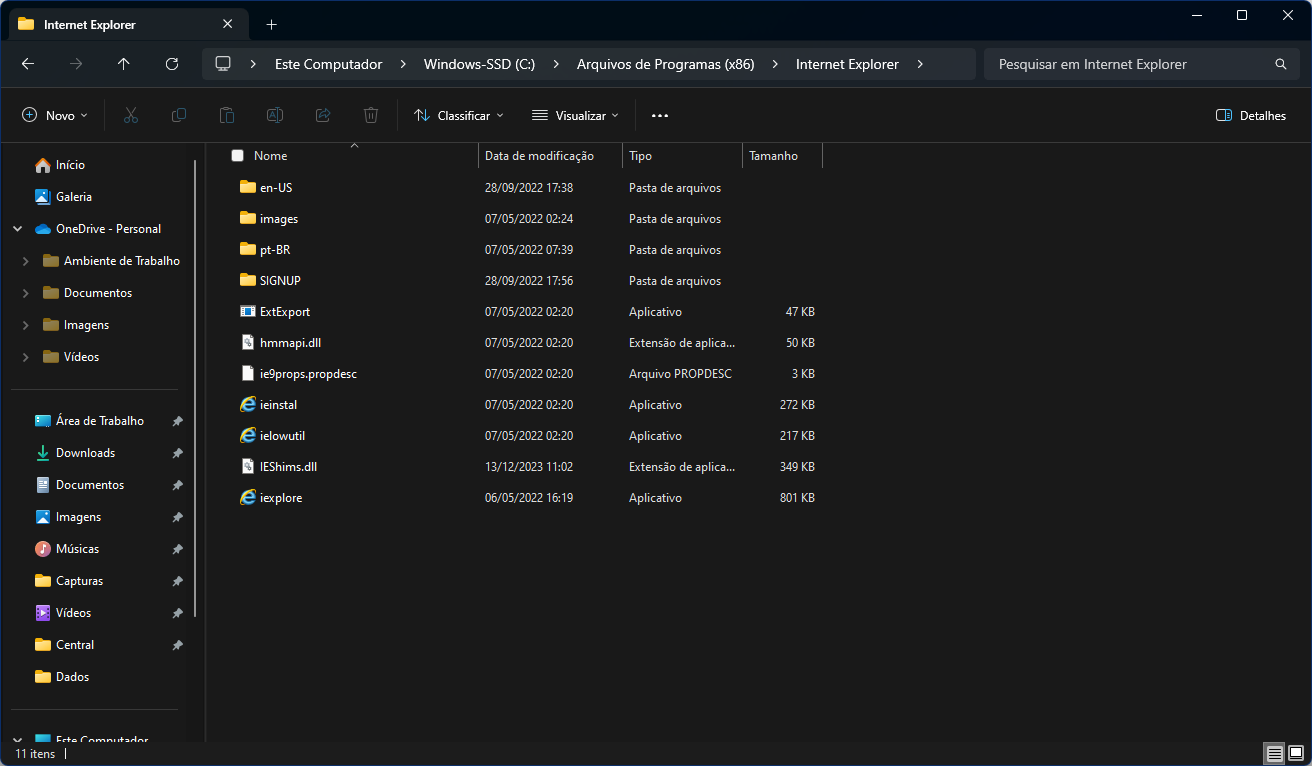Screen dimensions: 1312x766
Task: Expand the Ambiente de Trabalho node
Action: (x=26, y=261)
